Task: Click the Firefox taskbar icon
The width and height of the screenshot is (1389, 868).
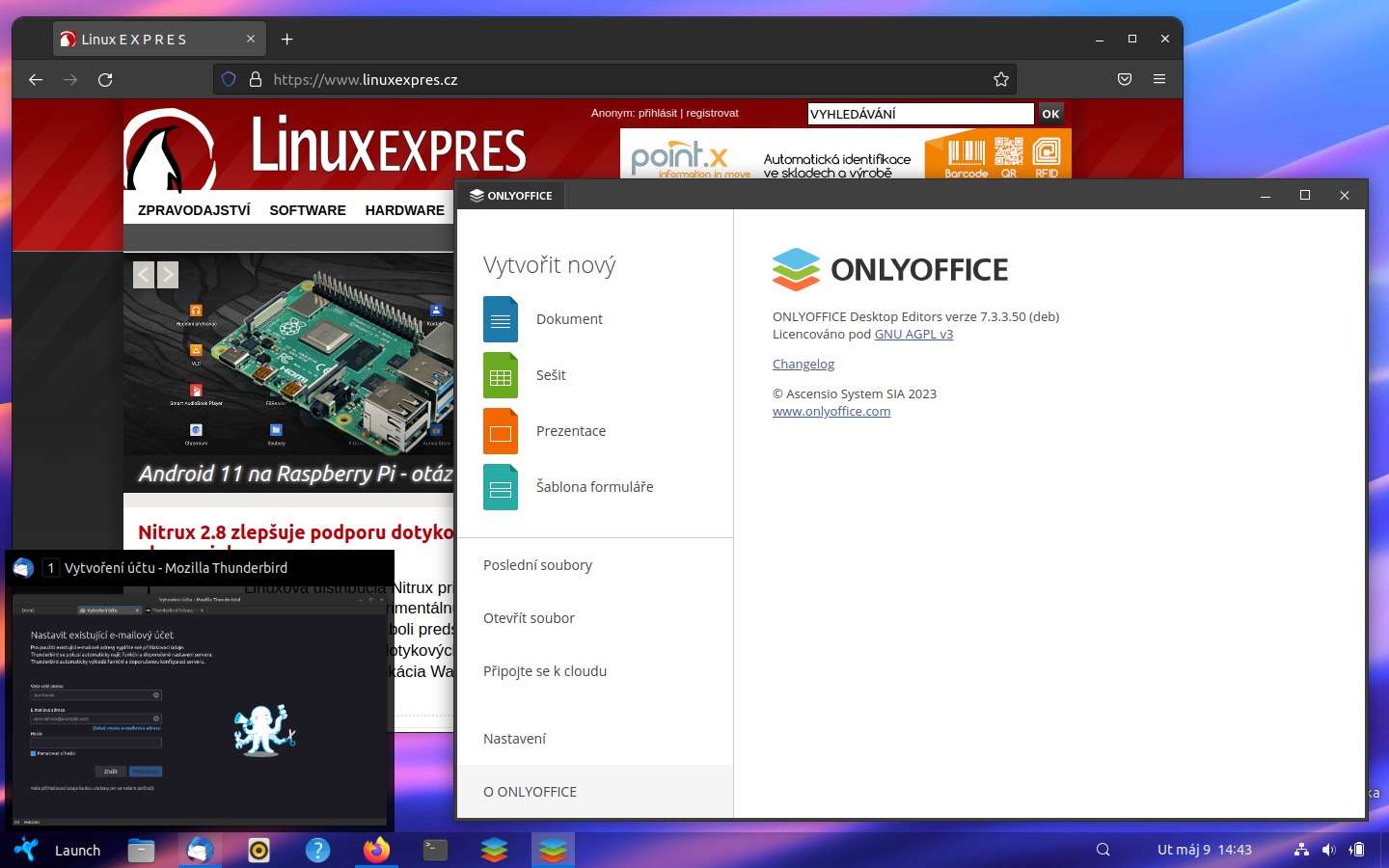Action: click(x=376, y=850)
